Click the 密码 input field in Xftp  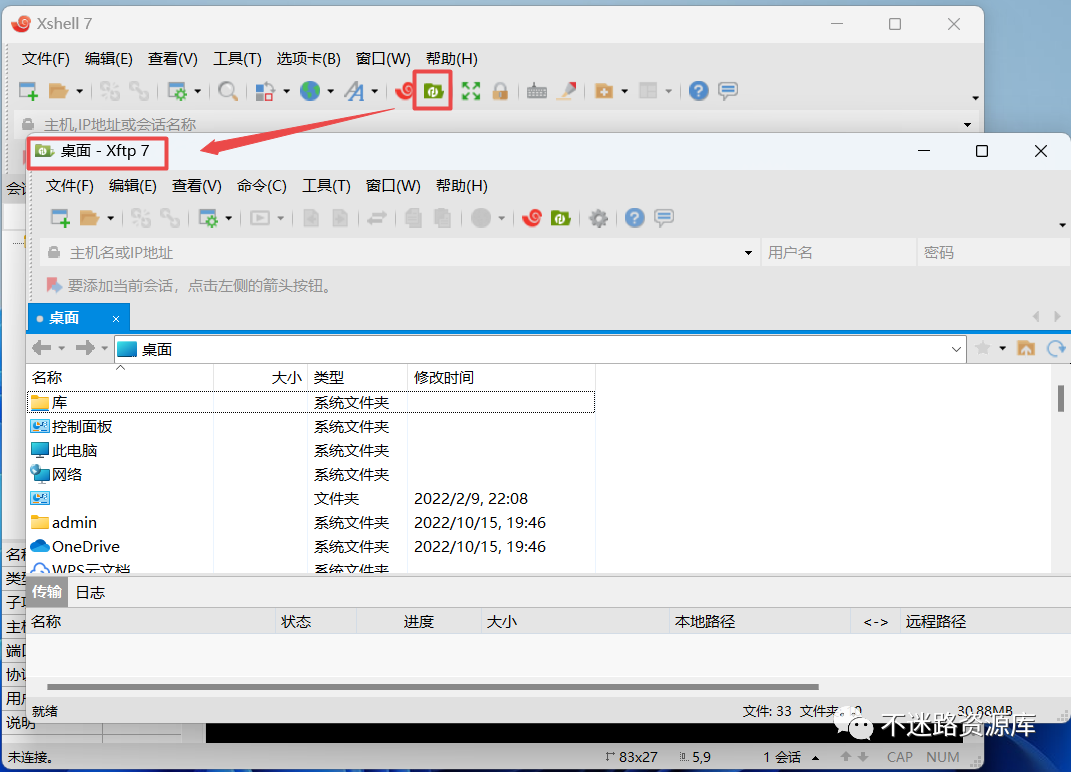coord(994,253)
